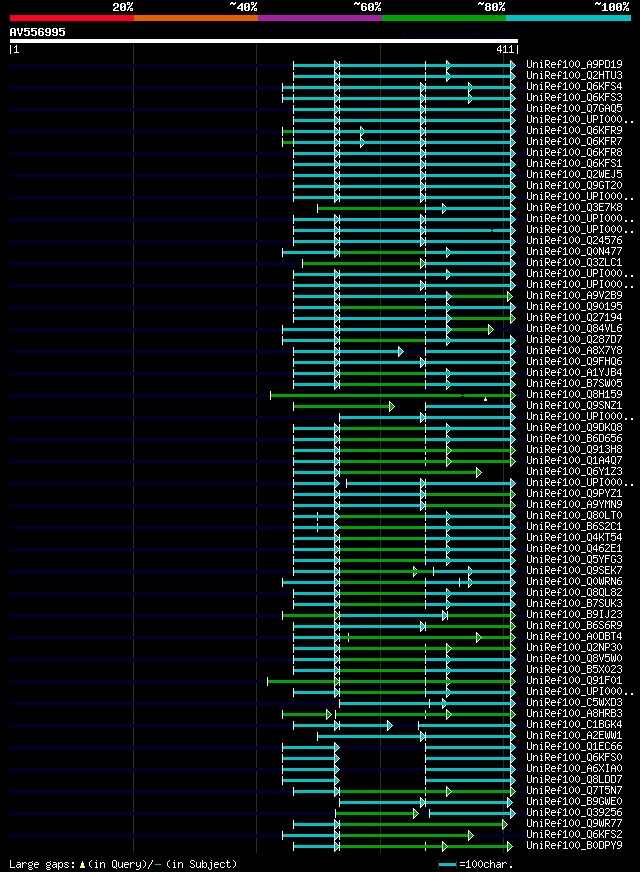Open hit UniRef100_Q2HTU3

click(574, 76)
